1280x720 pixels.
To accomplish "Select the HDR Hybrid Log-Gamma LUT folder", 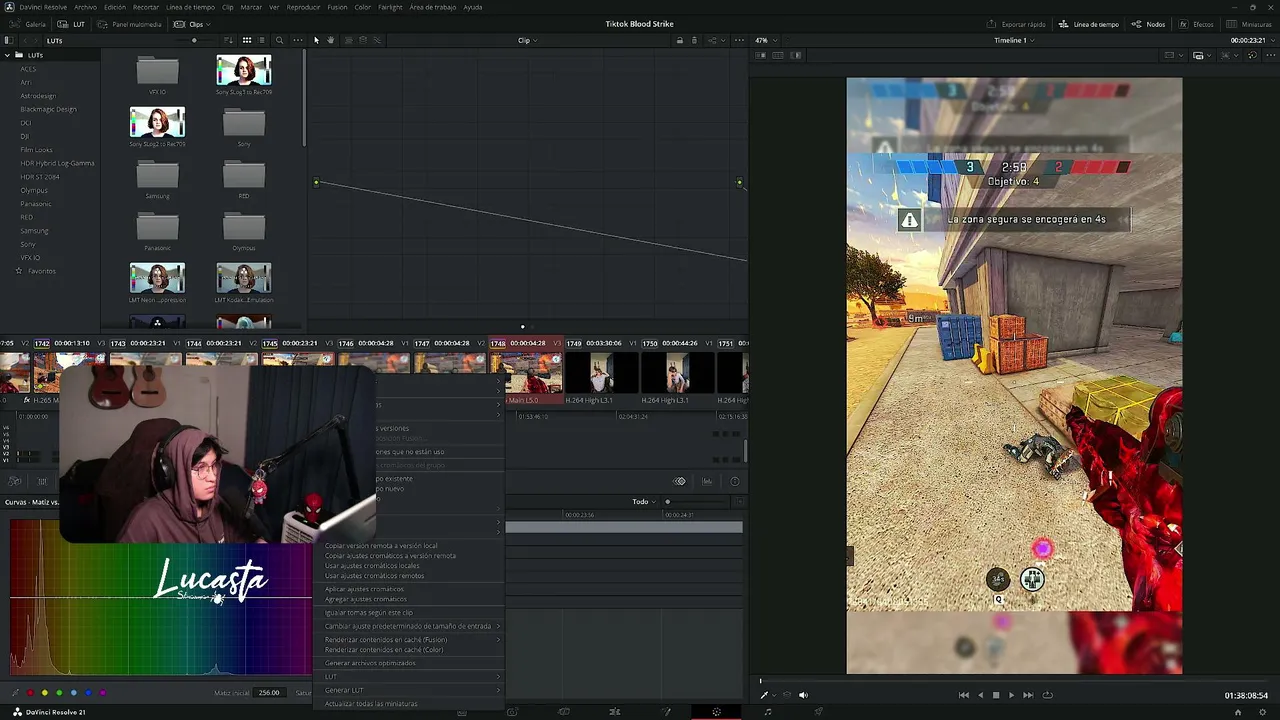I will [x=57, y=163].
